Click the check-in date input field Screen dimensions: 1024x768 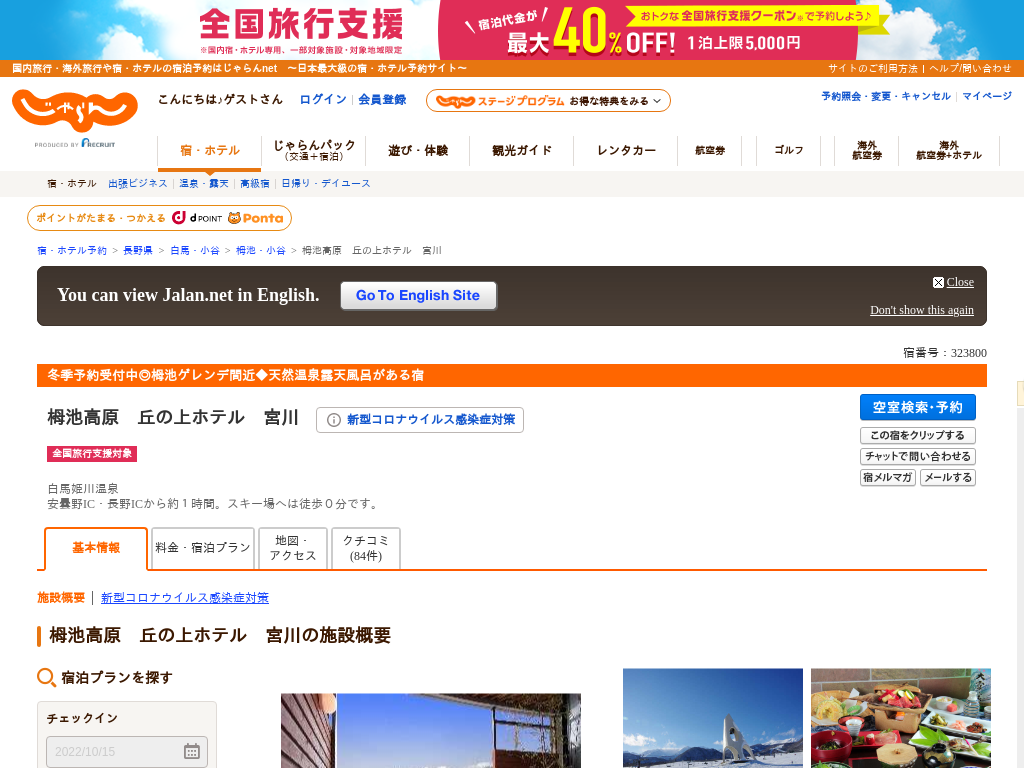tap(127, 752)
